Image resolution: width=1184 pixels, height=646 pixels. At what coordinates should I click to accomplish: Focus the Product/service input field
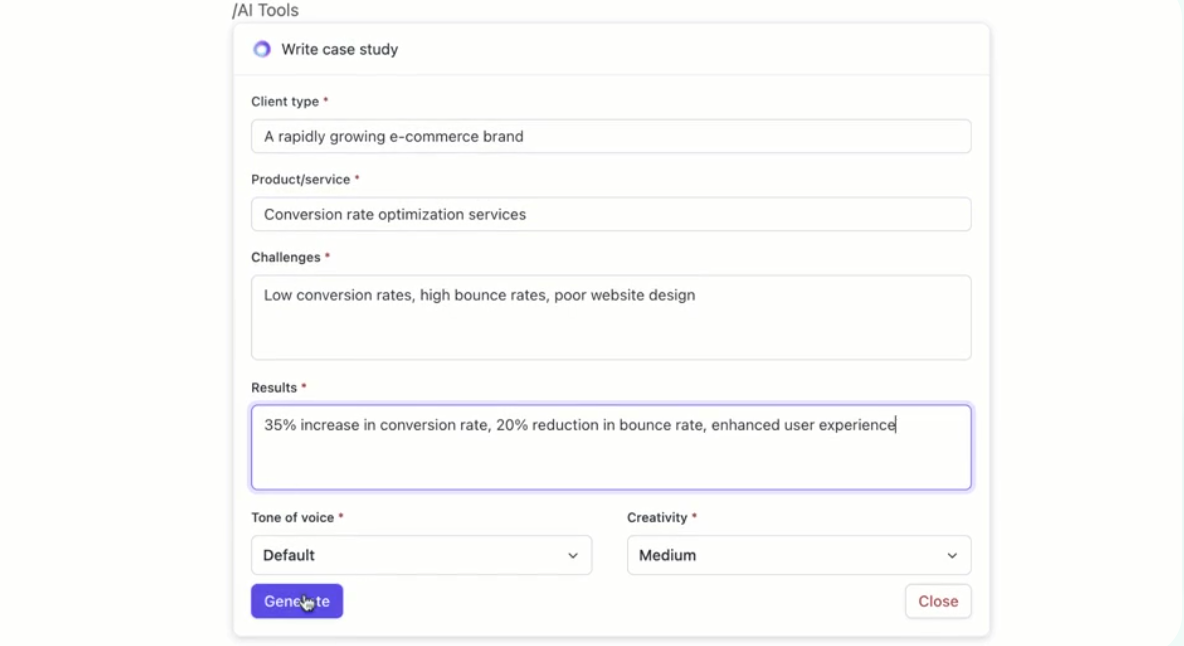pyautogui.click(x=611, y=214)
